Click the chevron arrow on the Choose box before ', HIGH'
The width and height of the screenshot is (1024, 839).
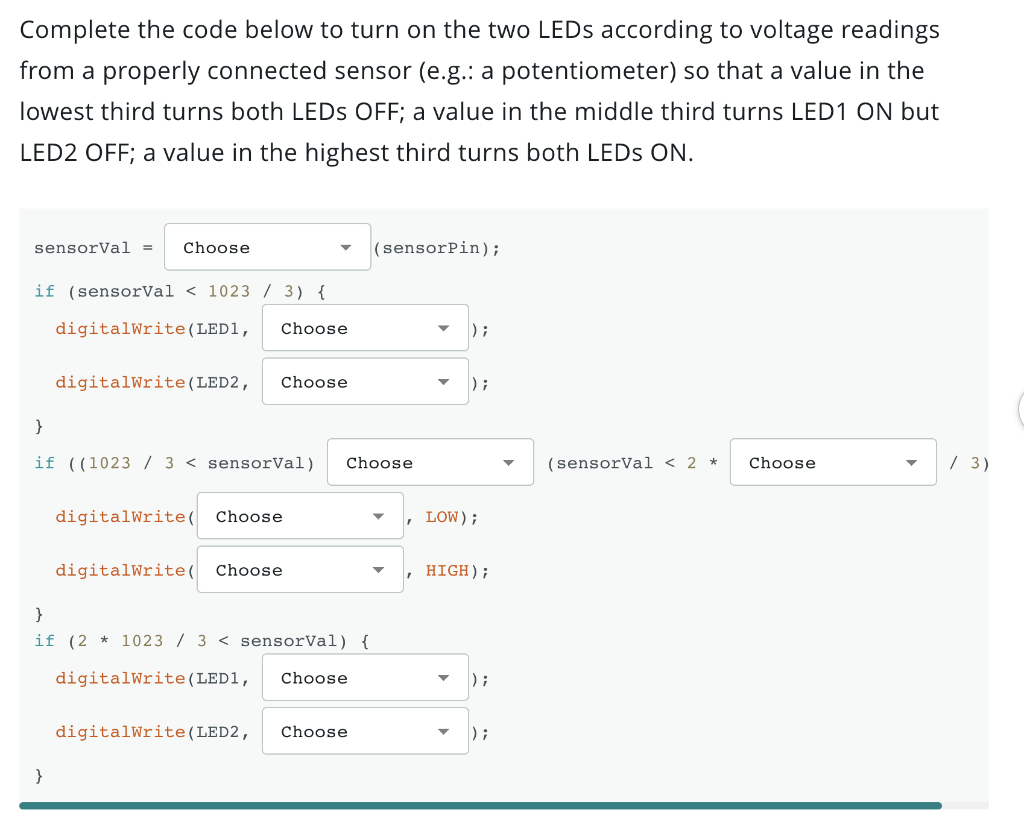[x=378, y=569]
